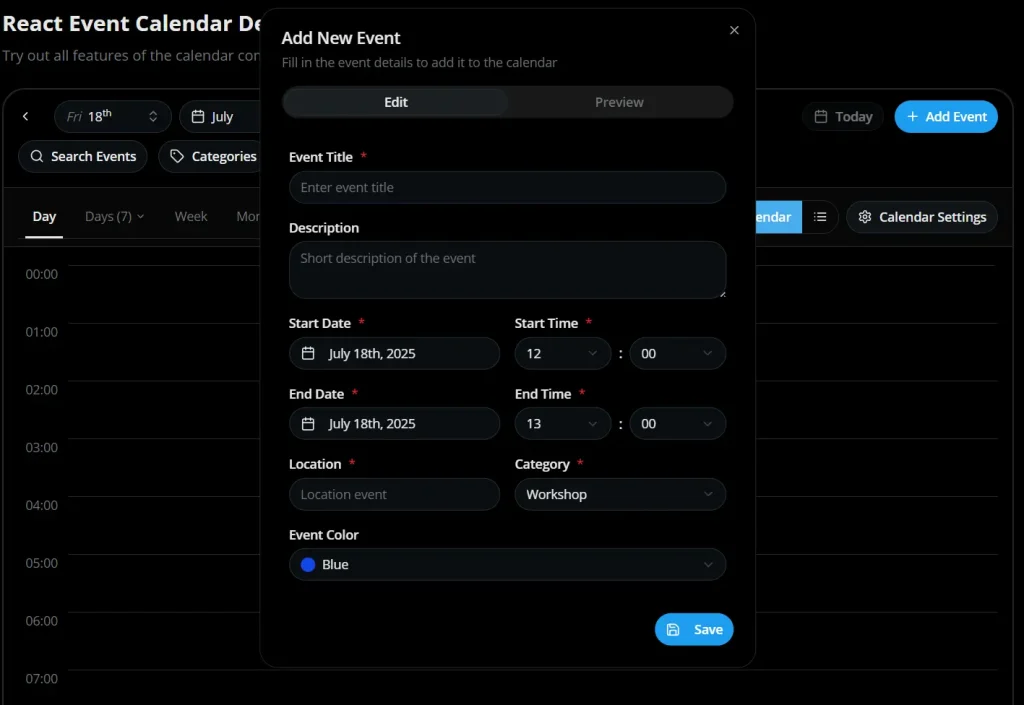Open the Category dropdown showing Workshop
The image size is (1024, 705).
pyautogui.click(x=620, y=494)
